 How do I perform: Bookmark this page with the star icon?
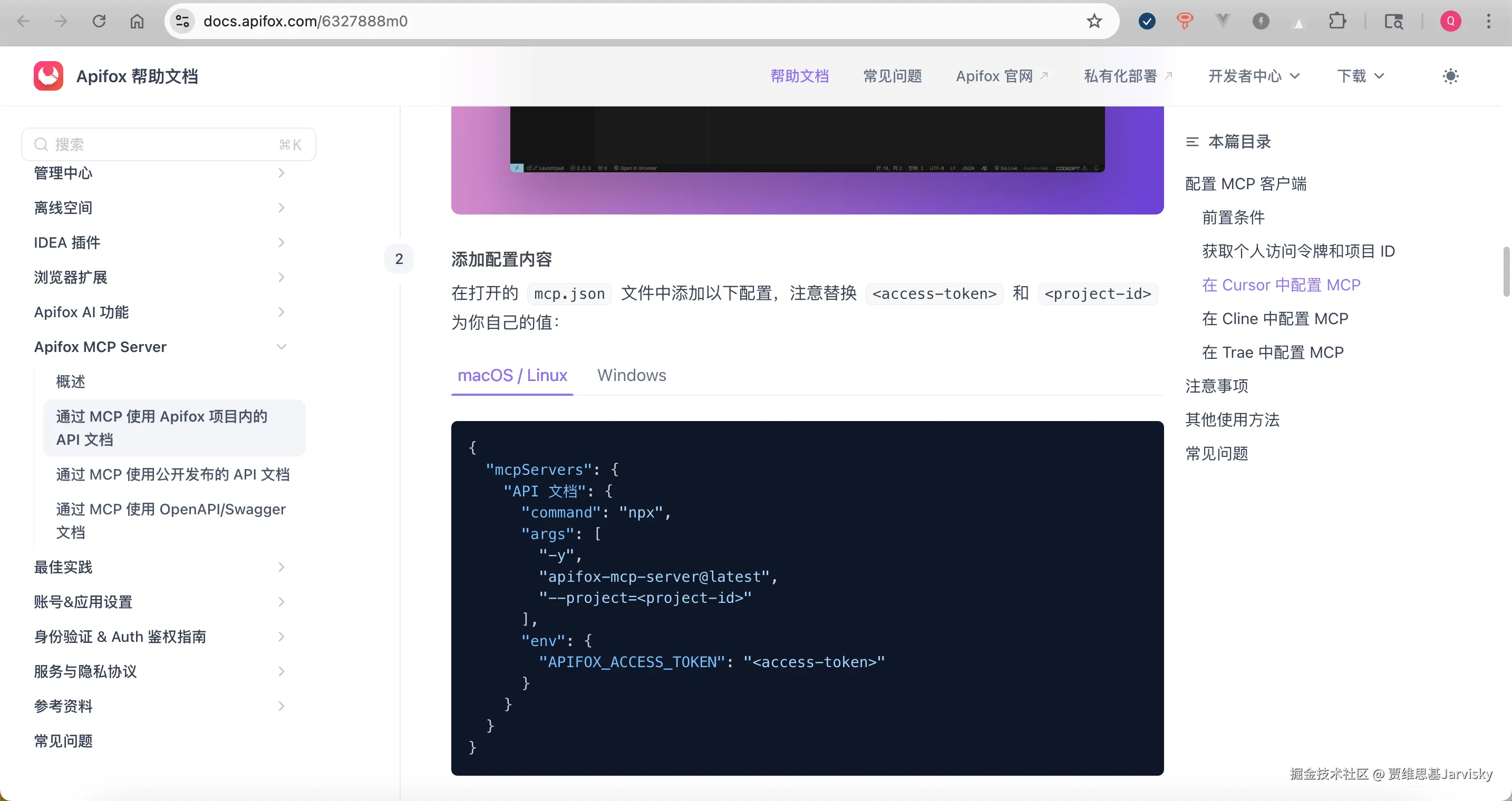coord(1094,21)
